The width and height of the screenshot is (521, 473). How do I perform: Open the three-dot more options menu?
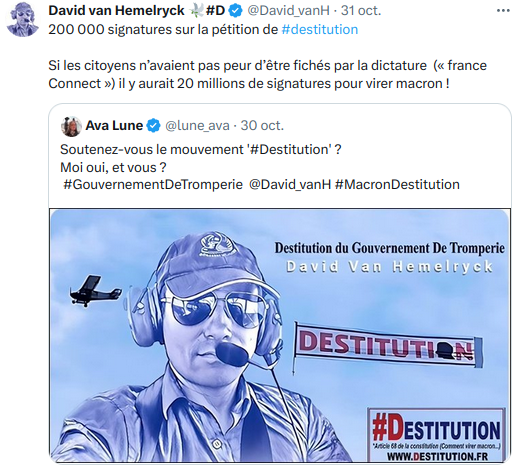tap(503, 11)
